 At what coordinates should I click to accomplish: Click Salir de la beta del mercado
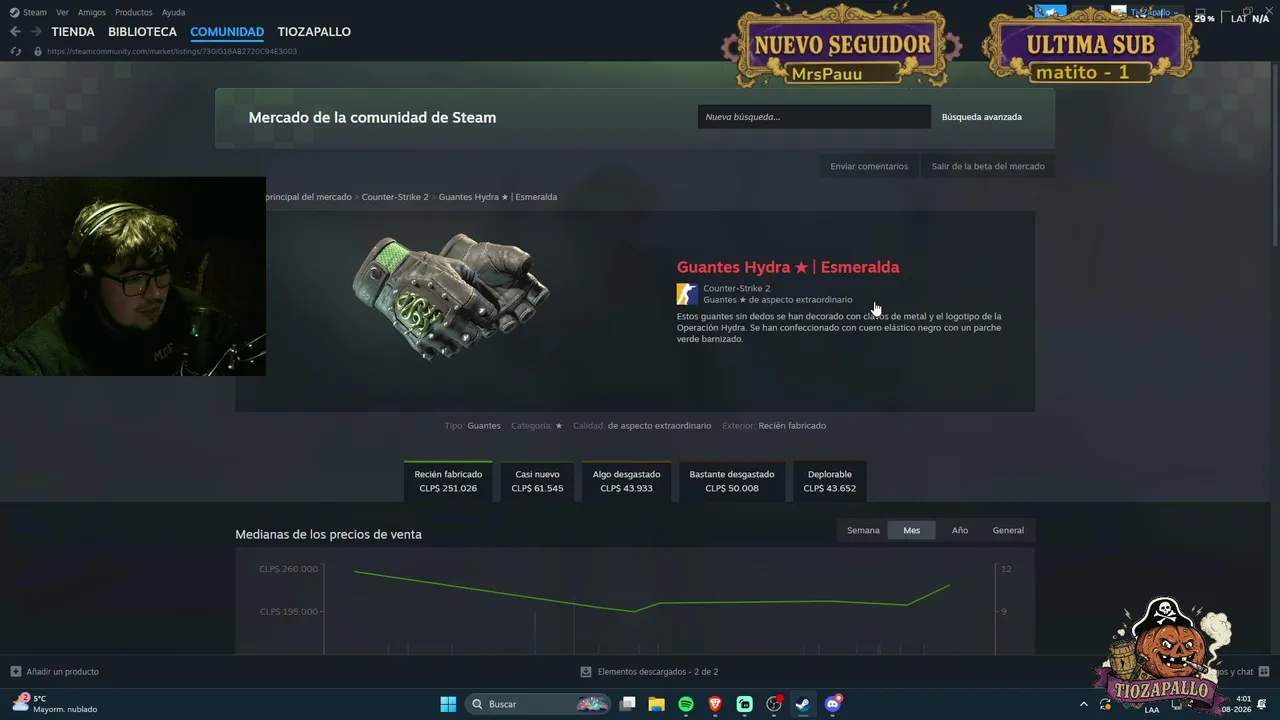[988, 166]
